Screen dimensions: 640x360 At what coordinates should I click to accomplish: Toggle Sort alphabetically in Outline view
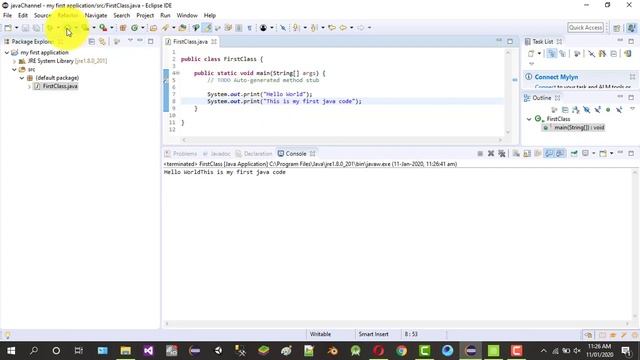(x=576, y=110)
